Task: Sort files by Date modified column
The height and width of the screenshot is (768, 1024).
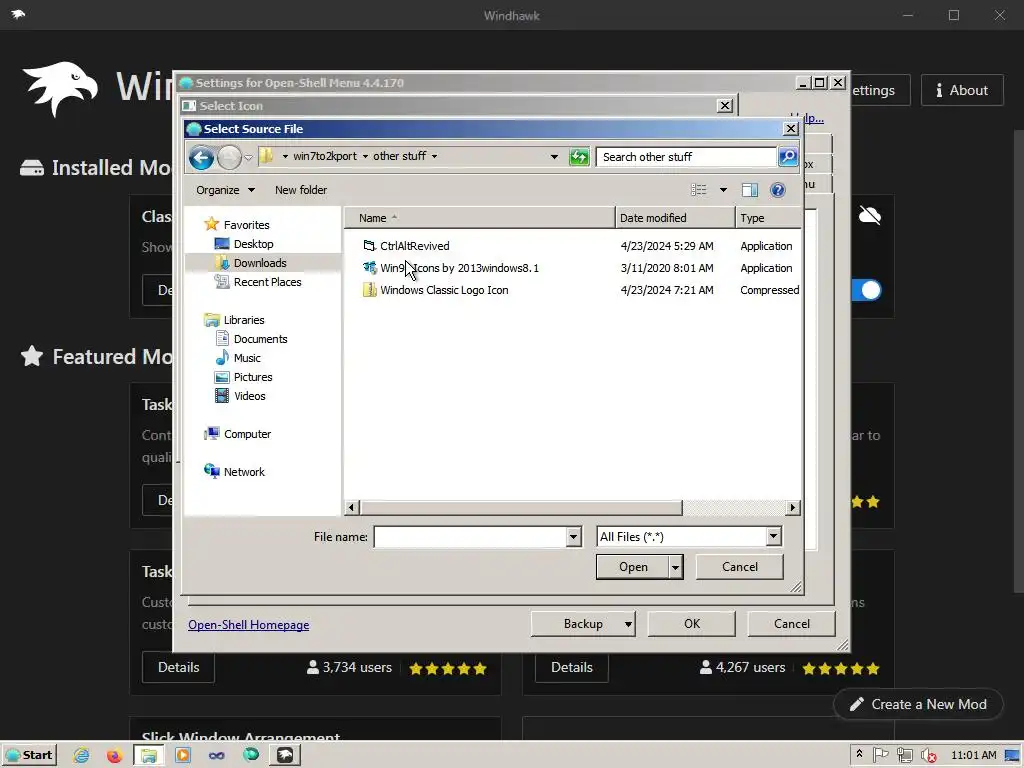Action: tap(675, 218)
